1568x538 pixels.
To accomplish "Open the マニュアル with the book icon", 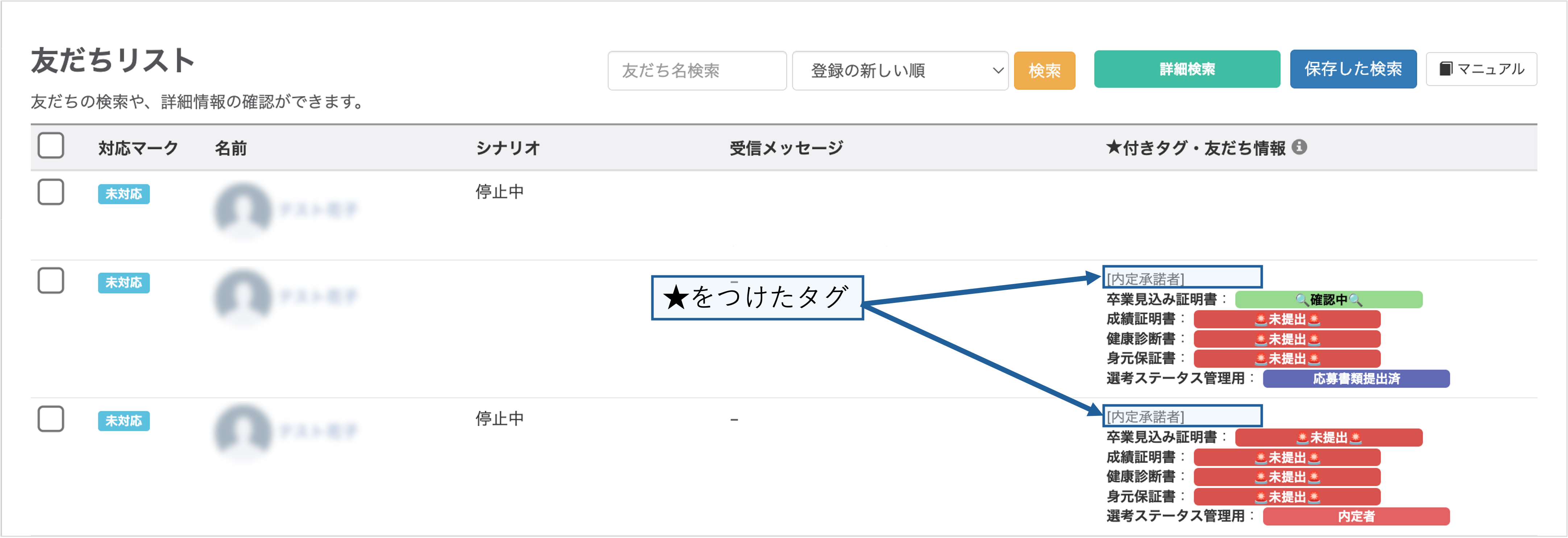I will pos(1482,69).
